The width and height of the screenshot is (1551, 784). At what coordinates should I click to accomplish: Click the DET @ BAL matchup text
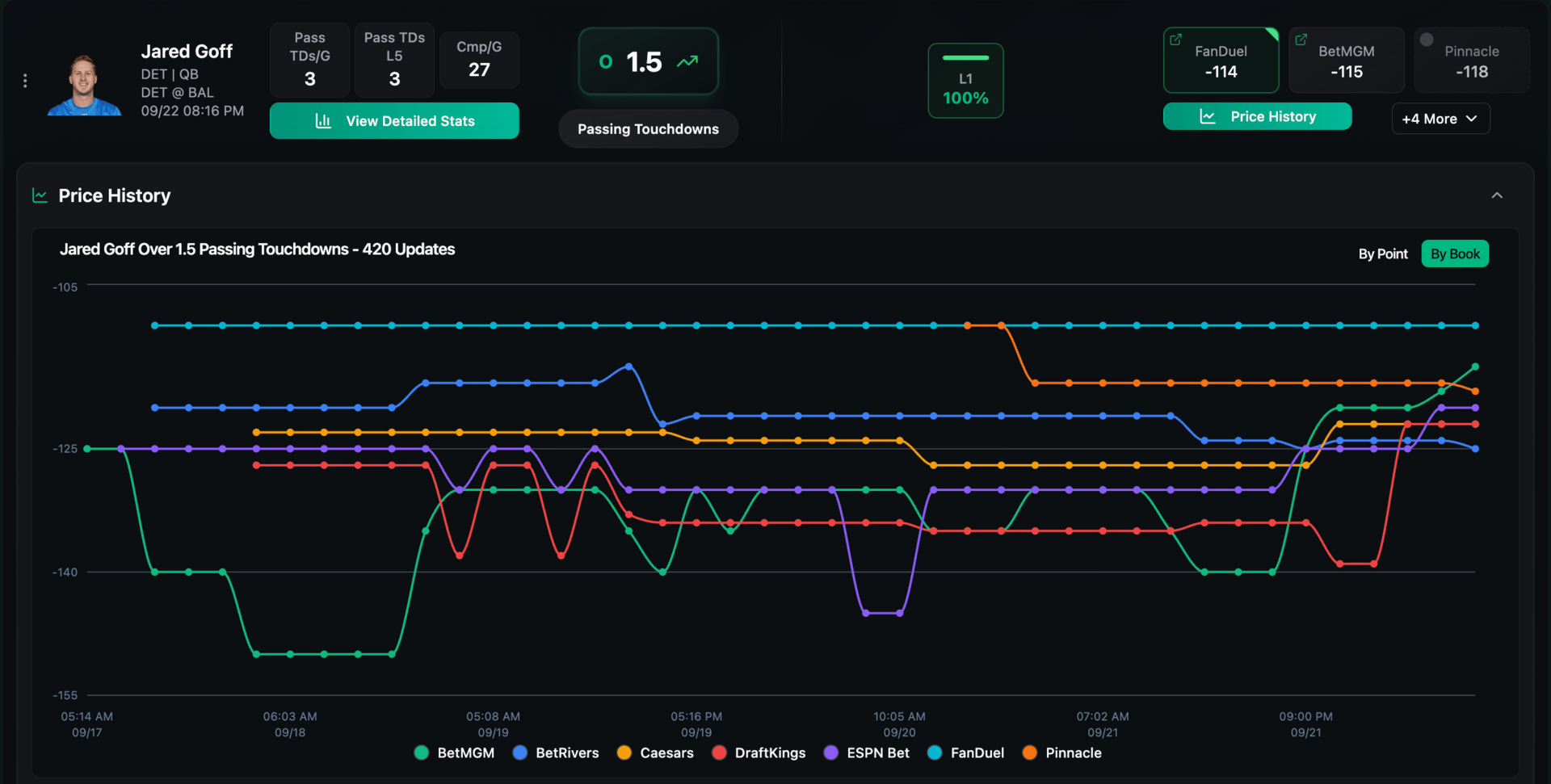click(177, 93)
